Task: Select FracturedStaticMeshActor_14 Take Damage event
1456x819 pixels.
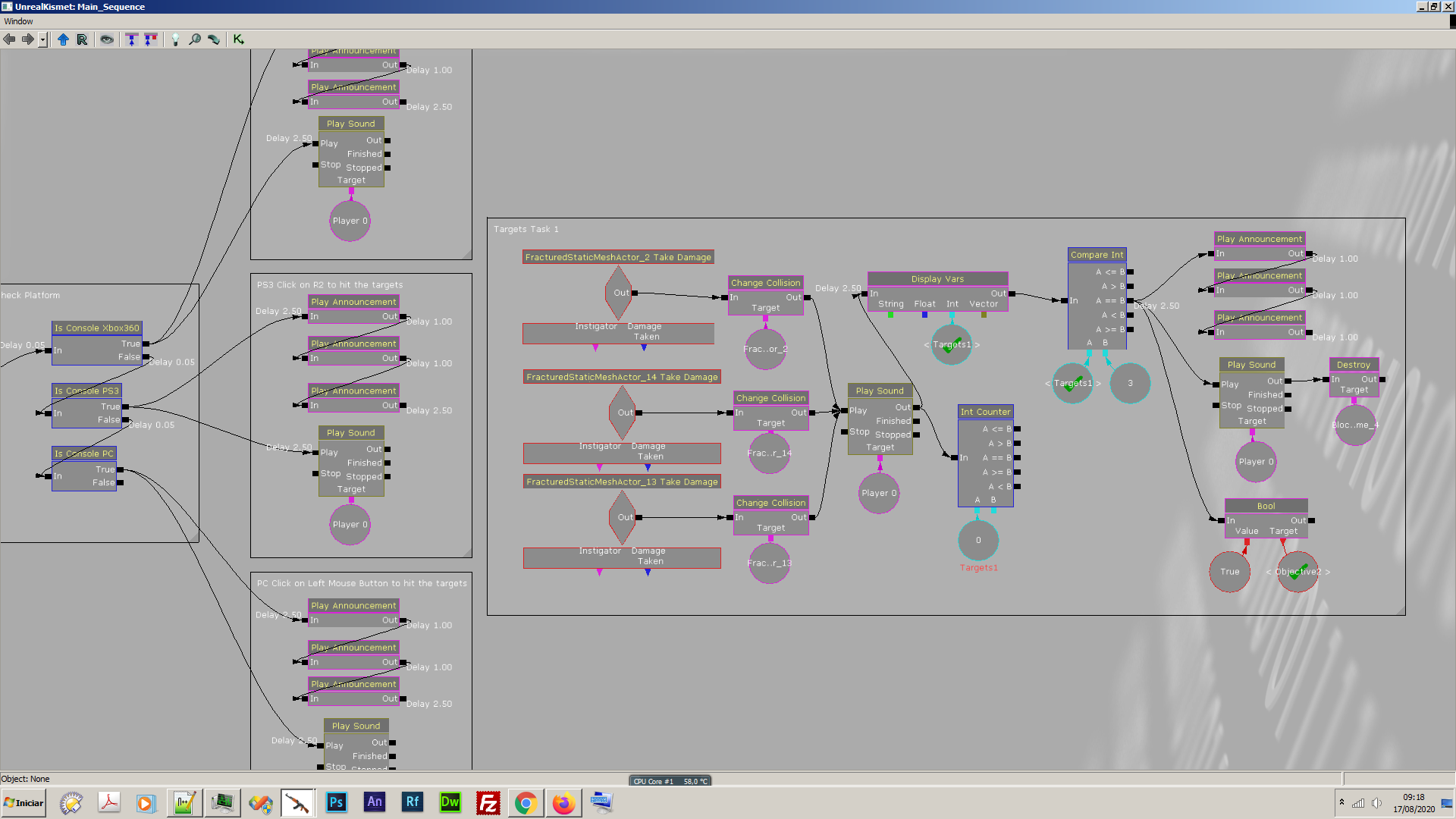Action: tap(622, 377)
